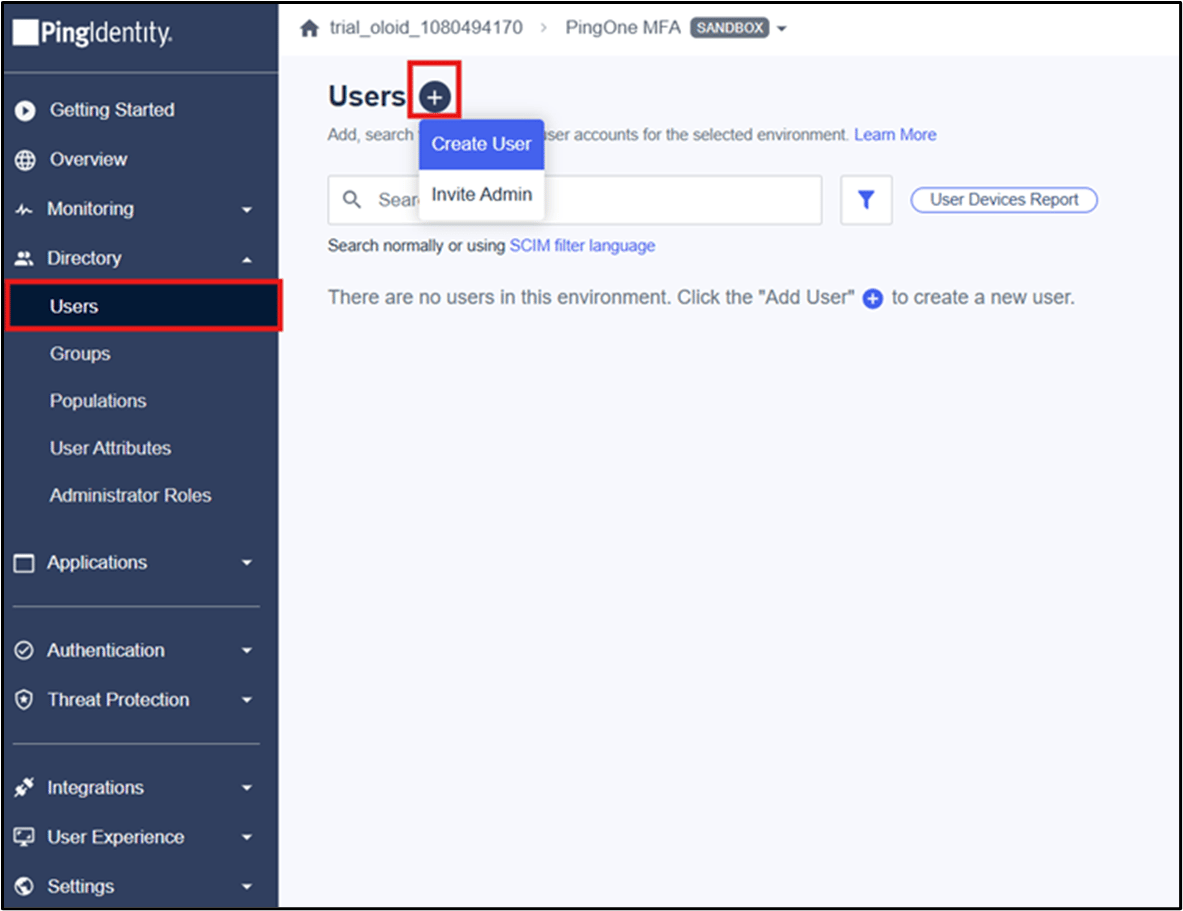The width and height of the screenshot is (1183, 911).
Task: Open User Attributes in the sidebar
Action: click(x=110, y=448)
